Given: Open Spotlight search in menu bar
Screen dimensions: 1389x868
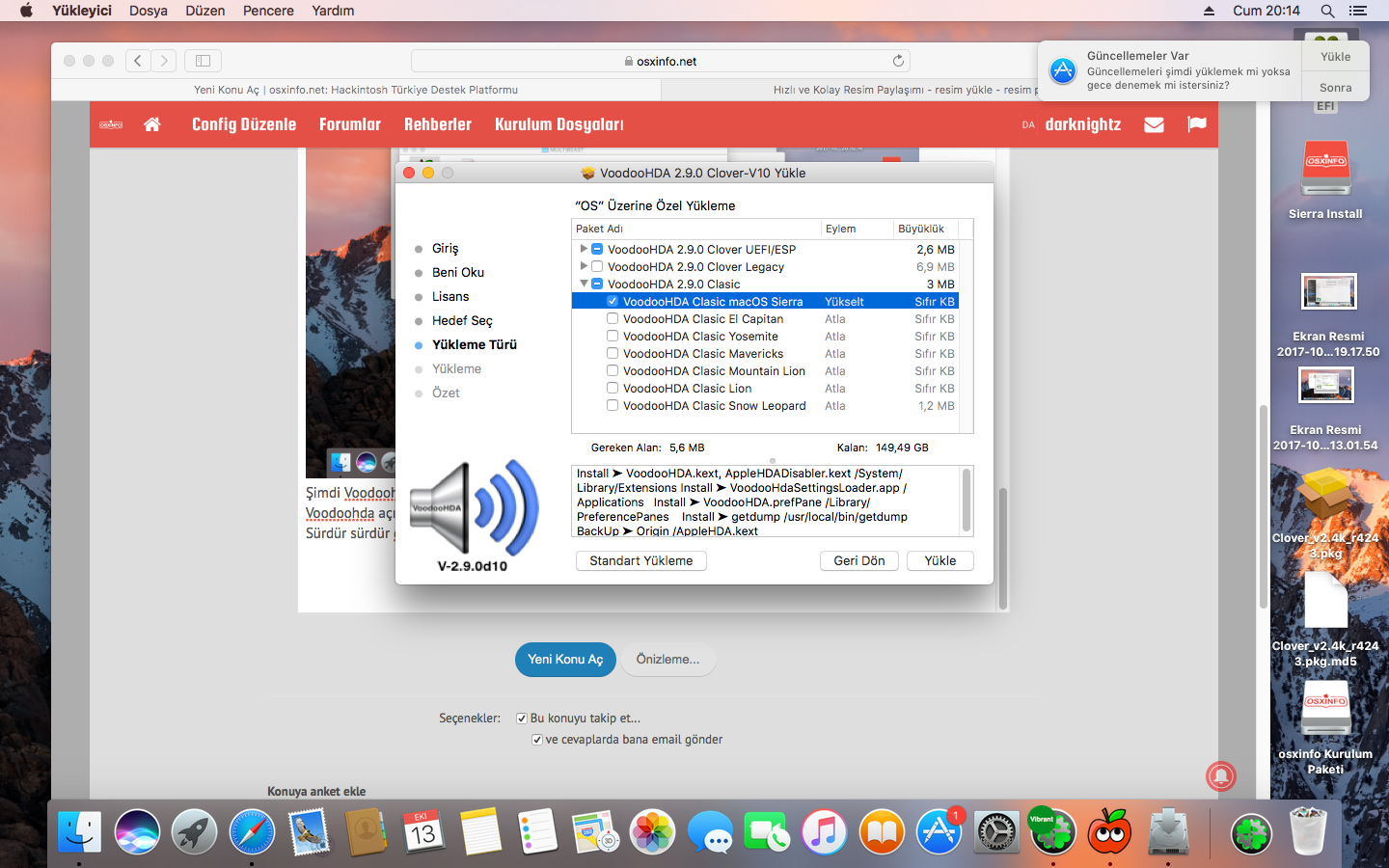Looking at the screenshot, I should tap(1327, 11).
